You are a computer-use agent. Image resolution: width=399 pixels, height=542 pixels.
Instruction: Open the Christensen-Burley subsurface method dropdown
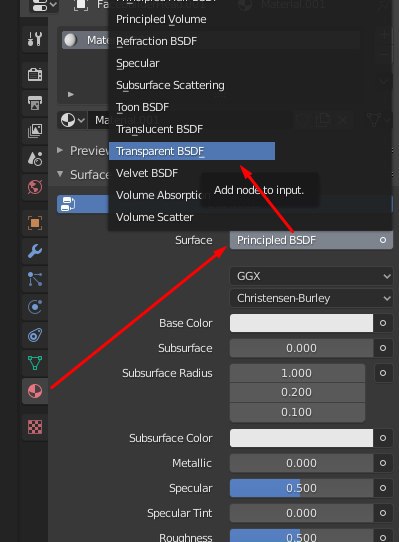(x=311, y=298)
